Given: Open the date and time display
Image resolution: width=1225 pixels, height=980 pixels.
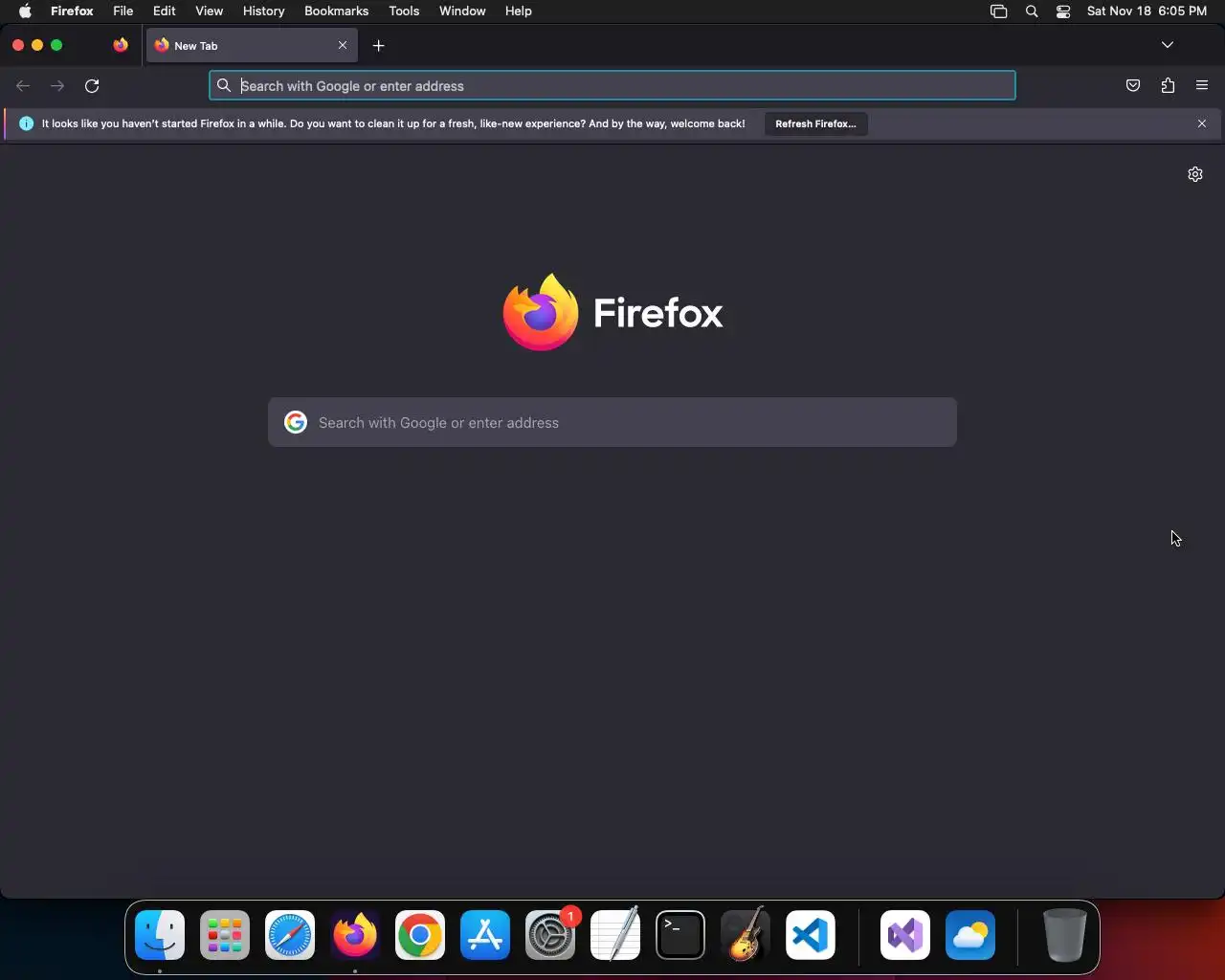Looking at the screenshot, I should 1147,11.
